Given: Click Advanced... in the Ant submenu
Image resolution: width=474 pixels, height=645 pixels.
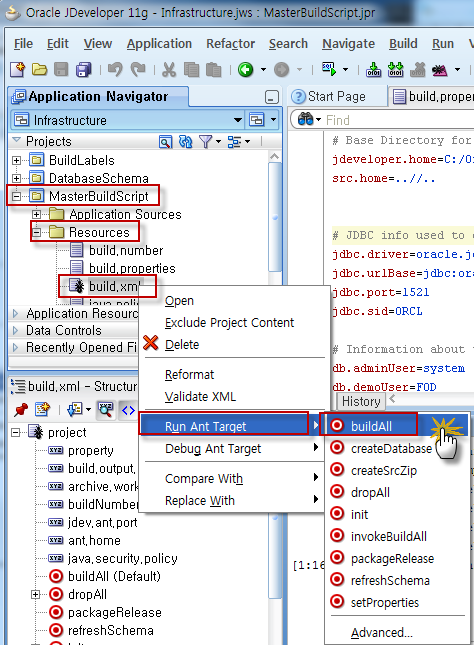Looking at the screenshot, I should click(x=381, y=633).
